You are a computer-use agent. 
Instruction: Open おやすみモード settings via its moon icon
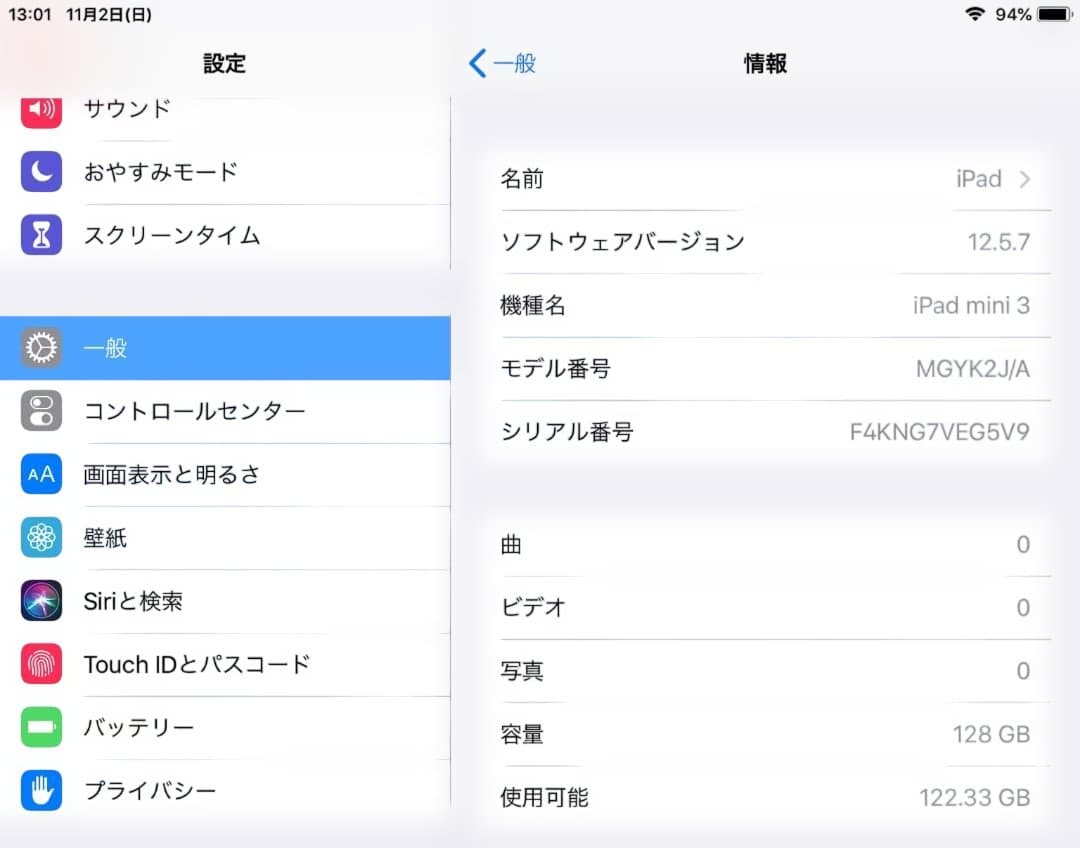coord(40,172)
